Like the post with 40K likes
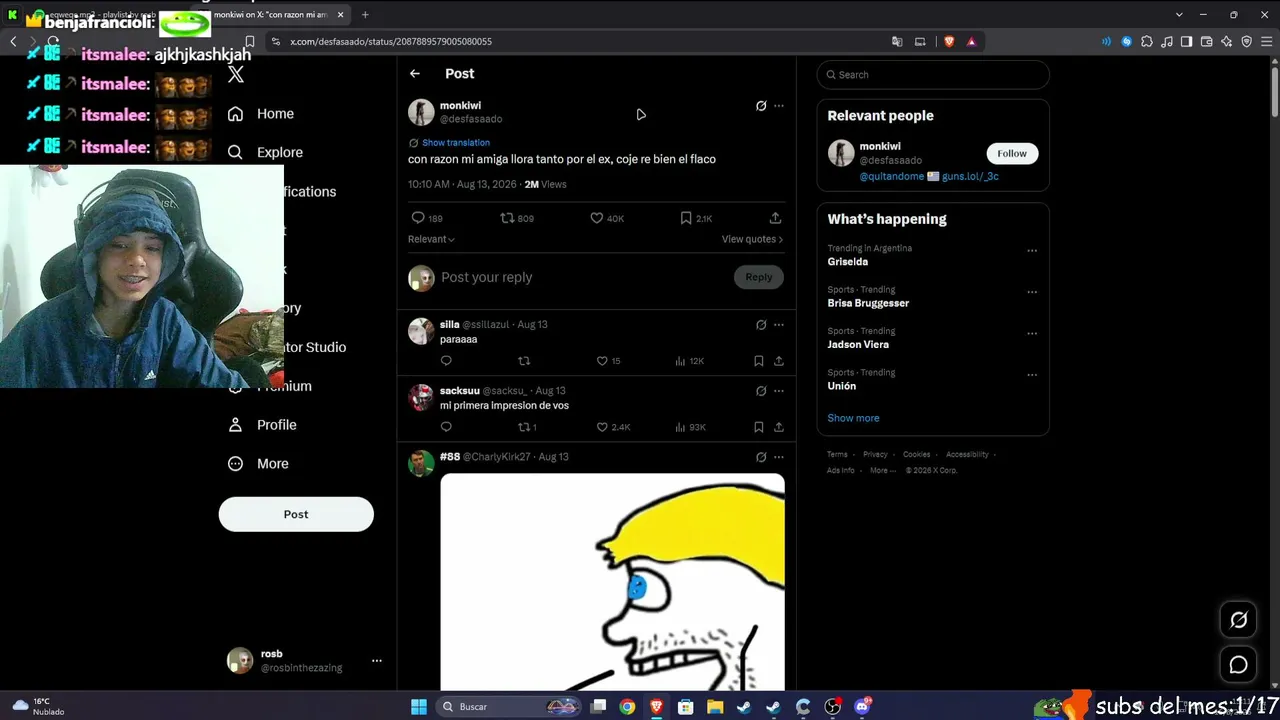1280x720 pixels. (607, 218)
